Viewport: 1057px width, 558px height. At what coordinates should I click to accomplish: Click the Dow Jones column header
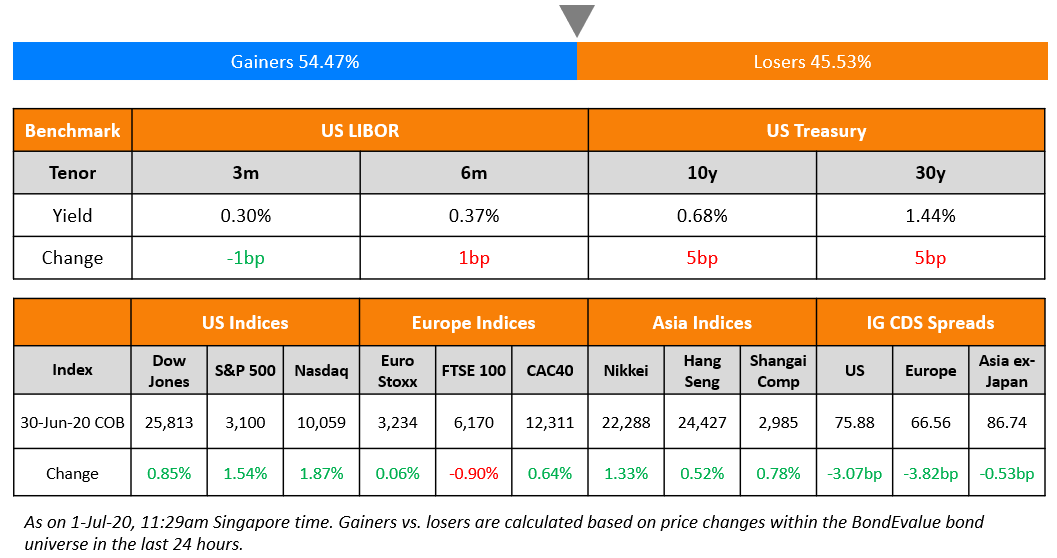tap(169, 371)
